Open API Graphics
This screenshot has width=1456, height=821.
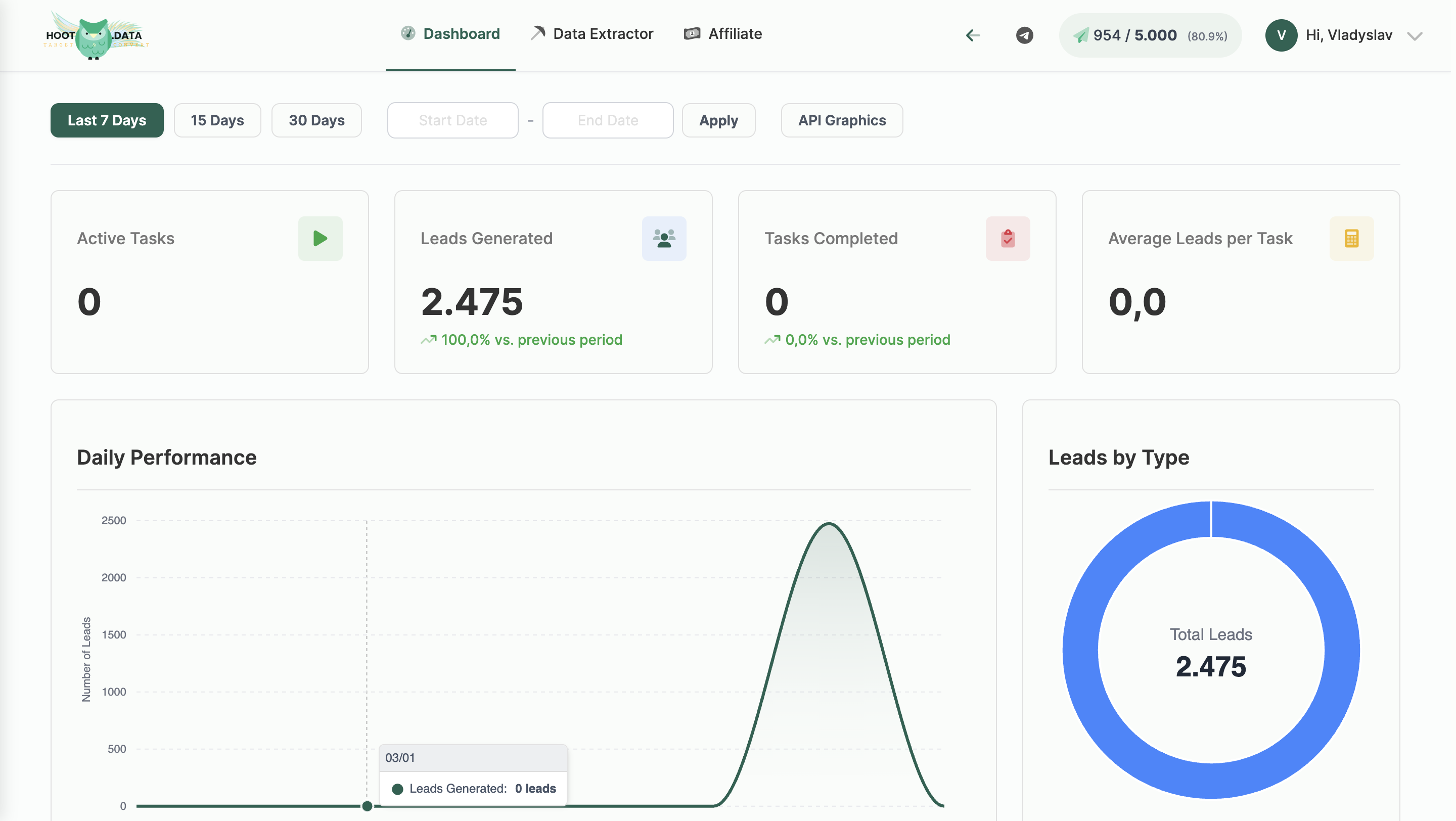[x=842, y=120]
